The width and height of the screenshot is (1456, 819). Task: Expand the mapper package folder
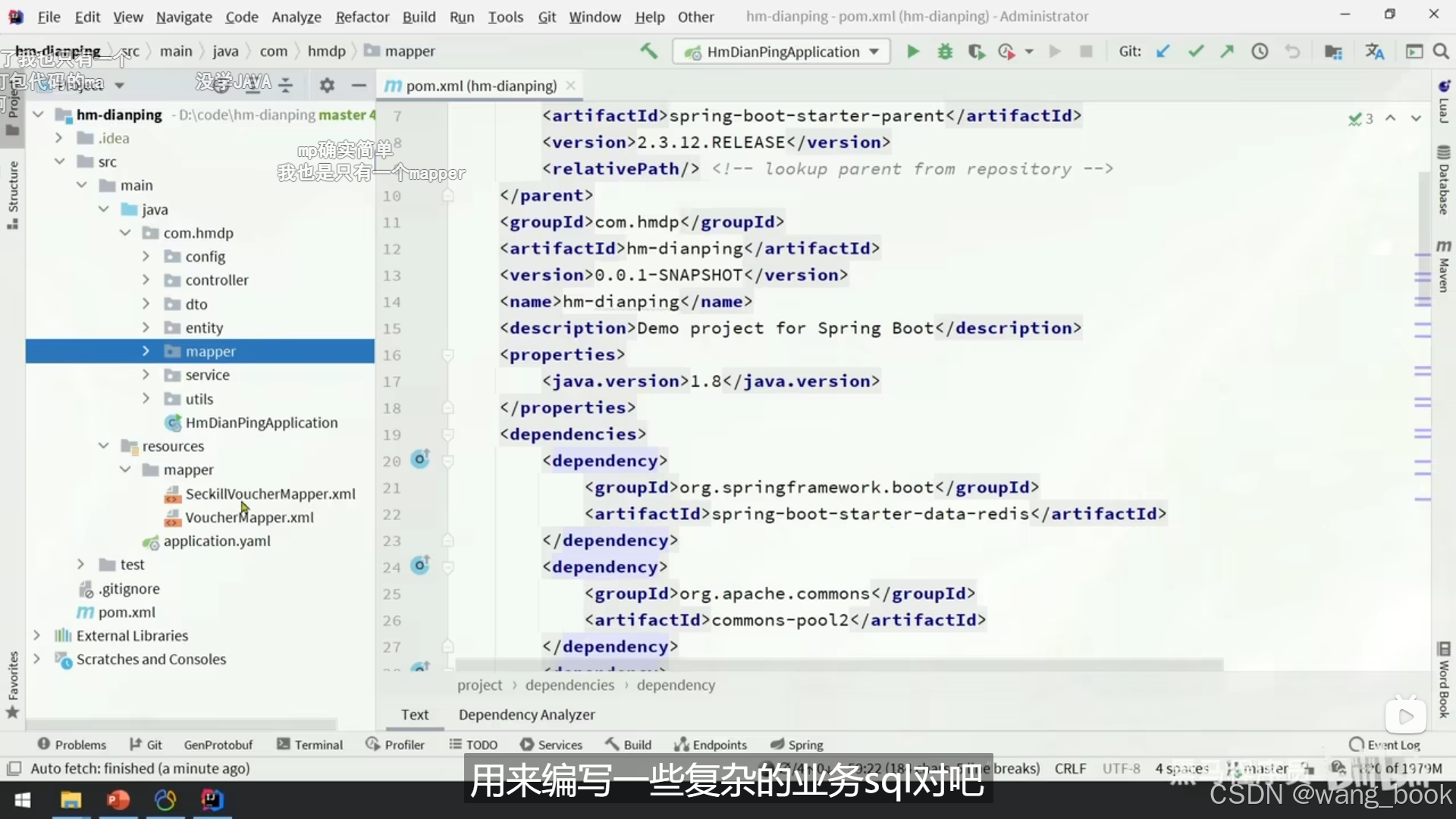[146, 351]
